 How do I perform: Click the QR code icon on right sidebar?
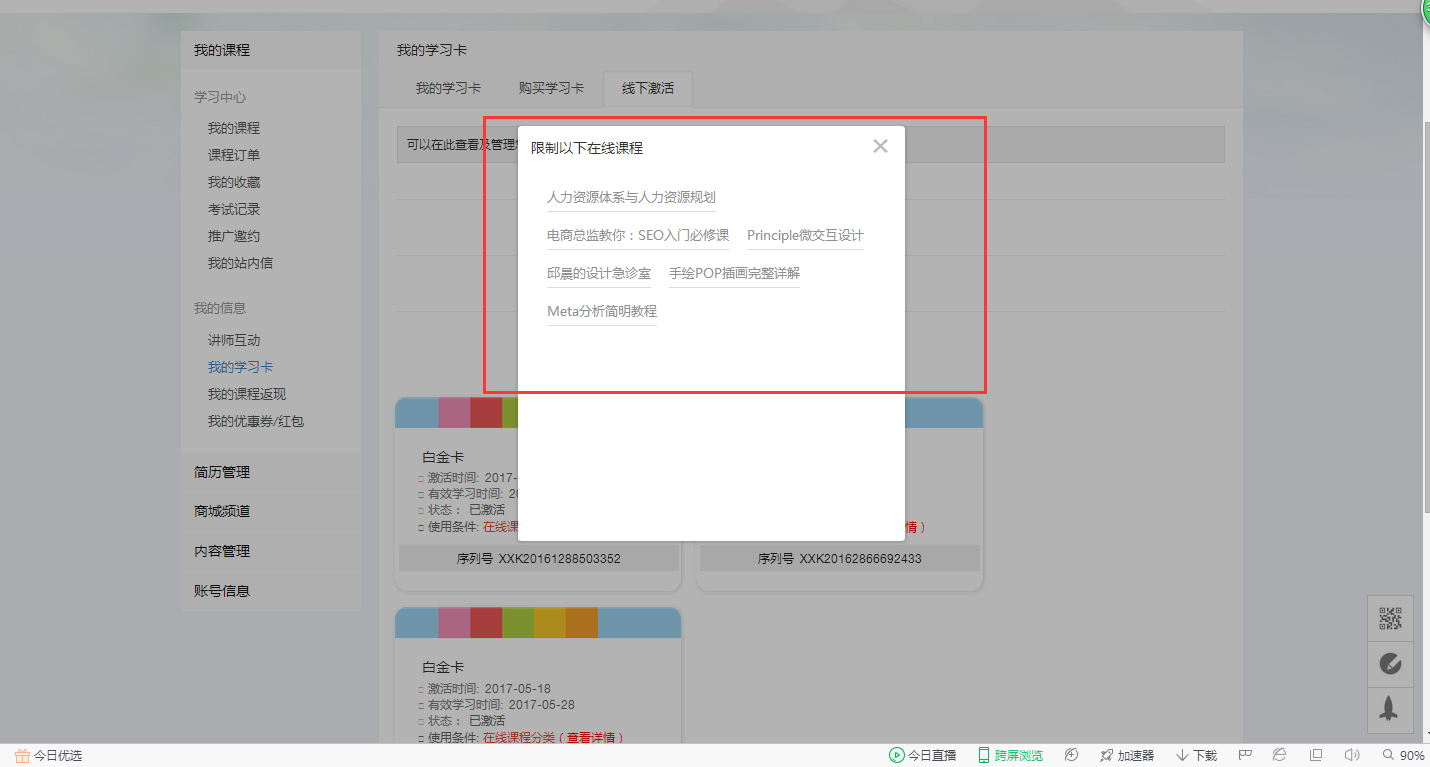[1390, 618]
